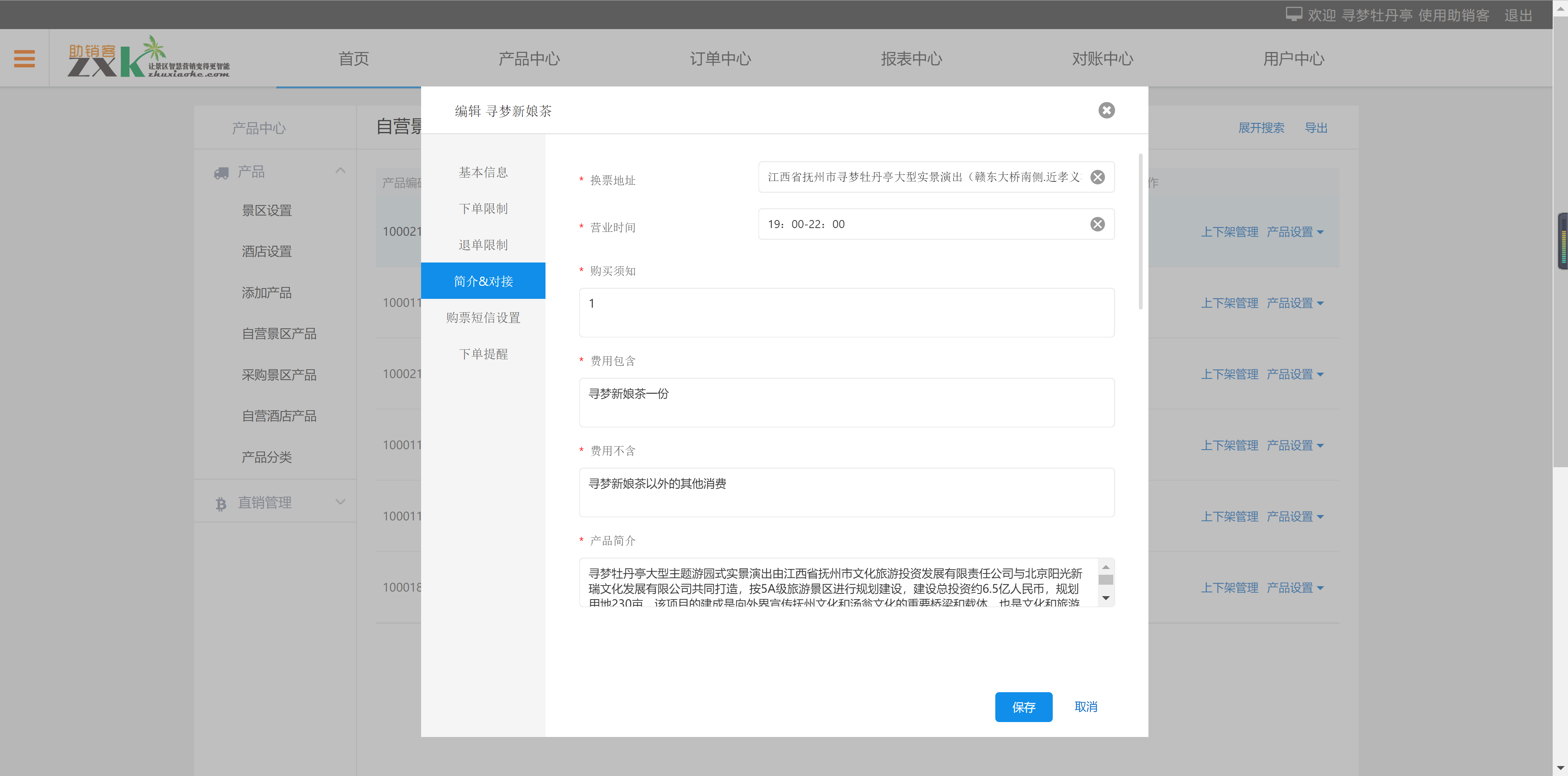Open 订单中心 in the top navigation

[x=720, y=59]
